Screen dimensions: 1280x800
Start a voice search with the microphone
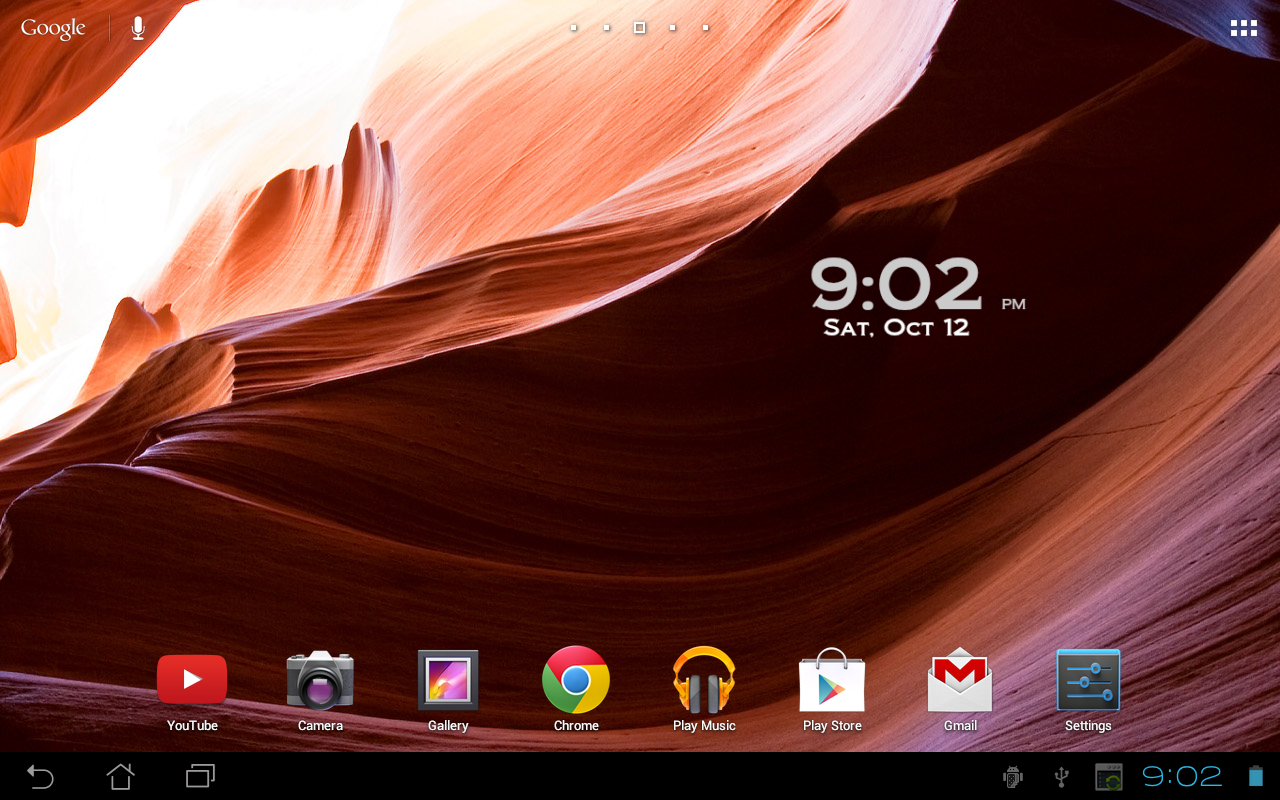136,27
